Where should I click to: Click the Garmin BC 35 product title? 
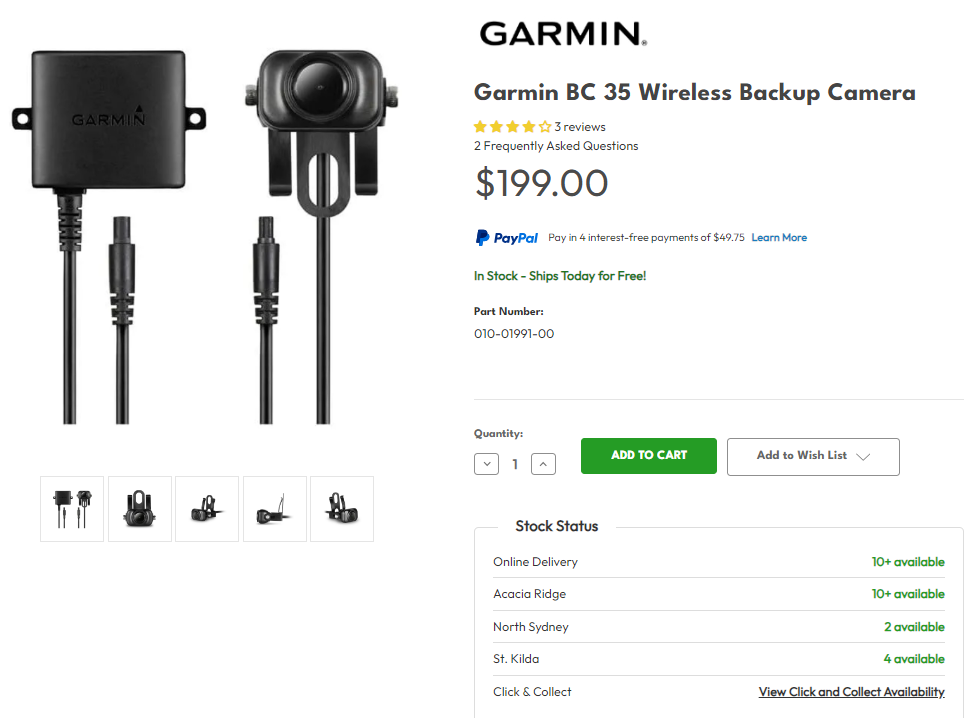694,93
